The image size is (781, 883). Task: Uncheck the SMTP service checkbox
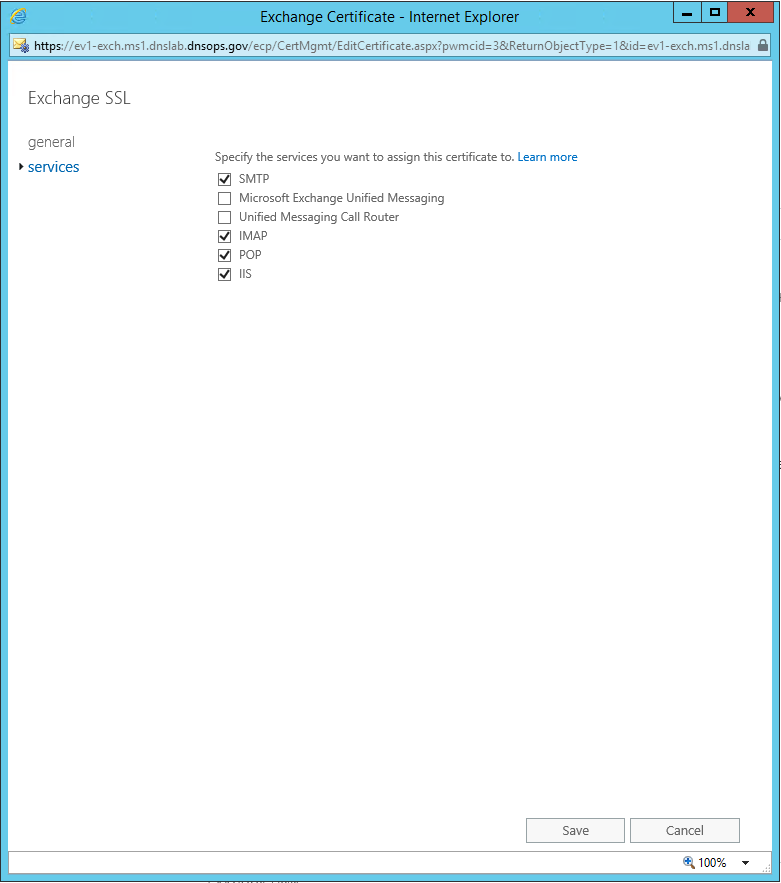click(x=224, y=180)
